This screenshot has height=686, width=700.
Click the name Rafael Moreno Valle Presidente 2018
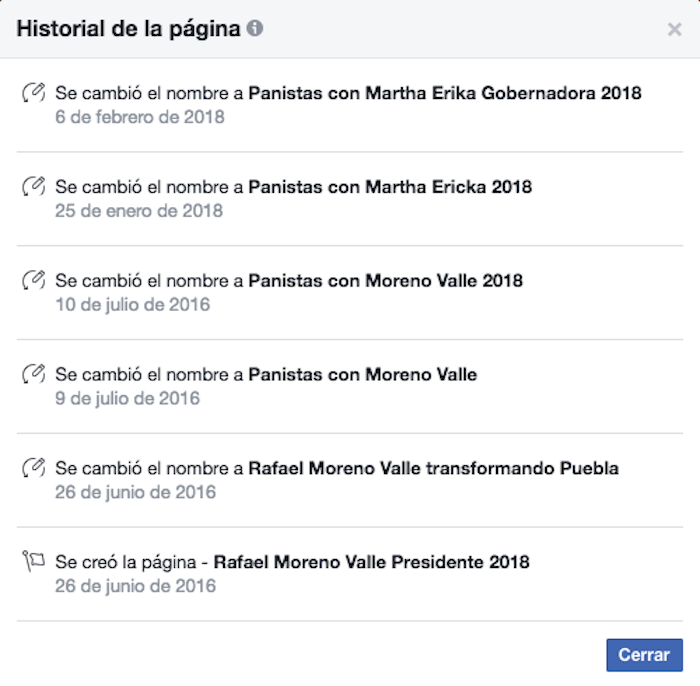tap(372, 562)
